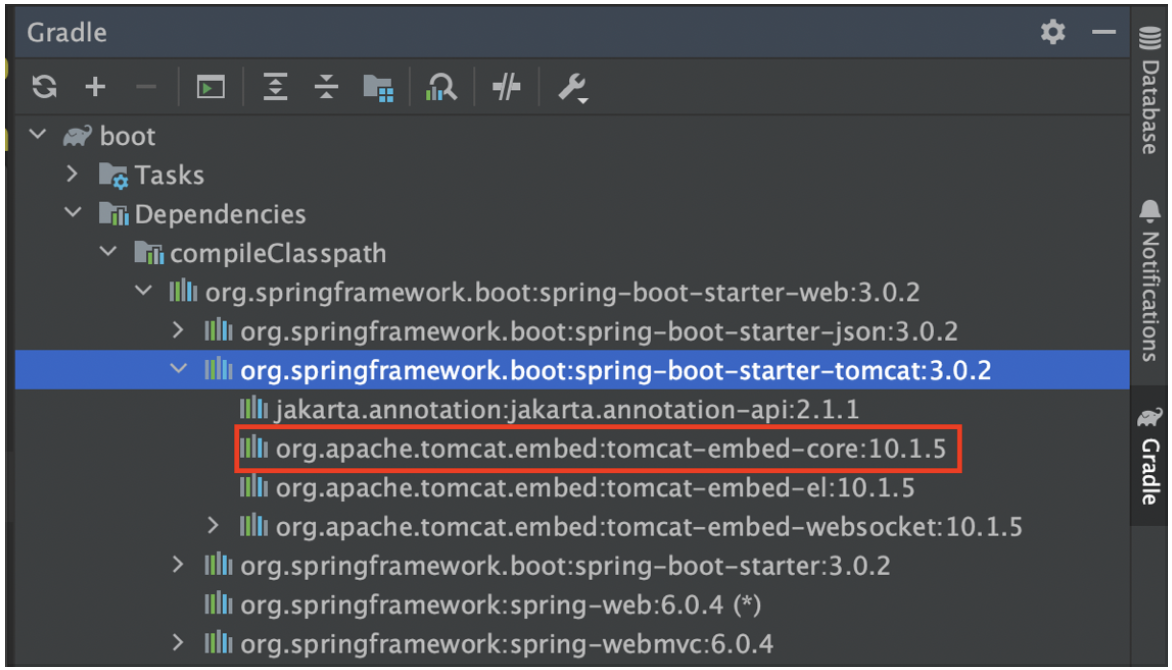Expand all tree nodes
Image resolution: width=1172 pixels, height=670 pixels.
[x=275, y=87]
